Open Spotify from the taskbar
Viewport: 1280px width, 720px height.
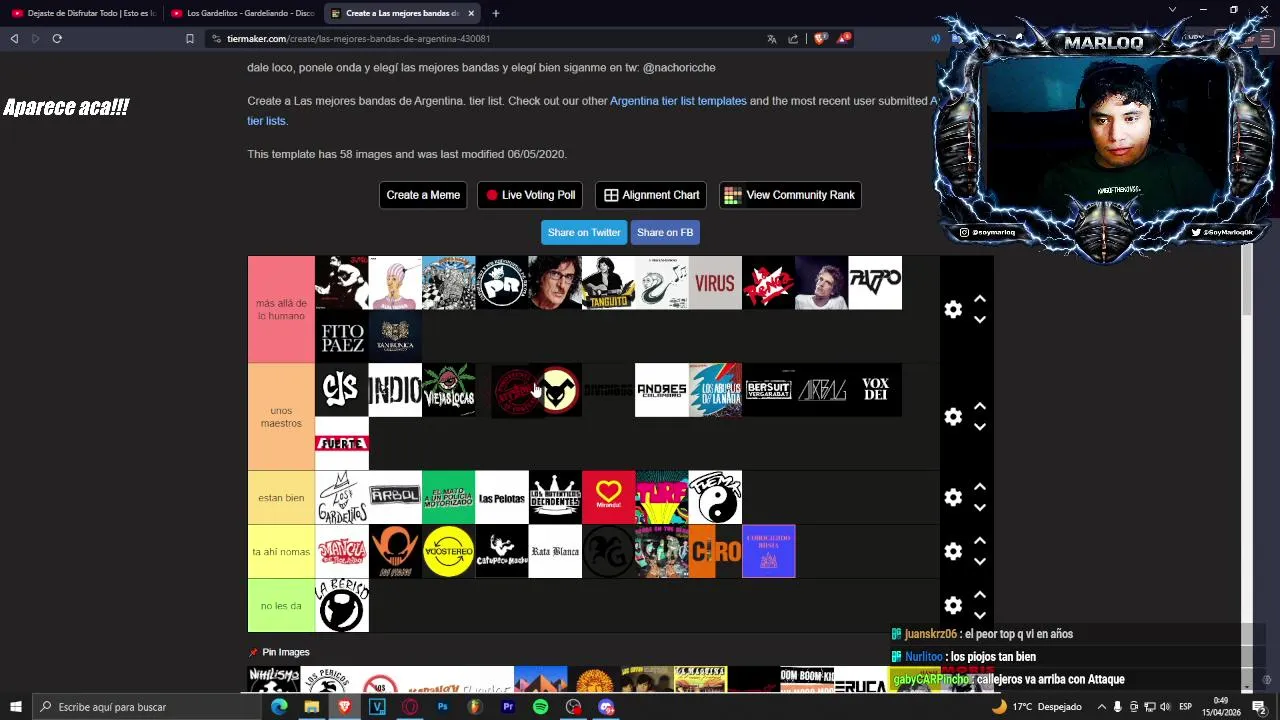[x=541, y=707]
